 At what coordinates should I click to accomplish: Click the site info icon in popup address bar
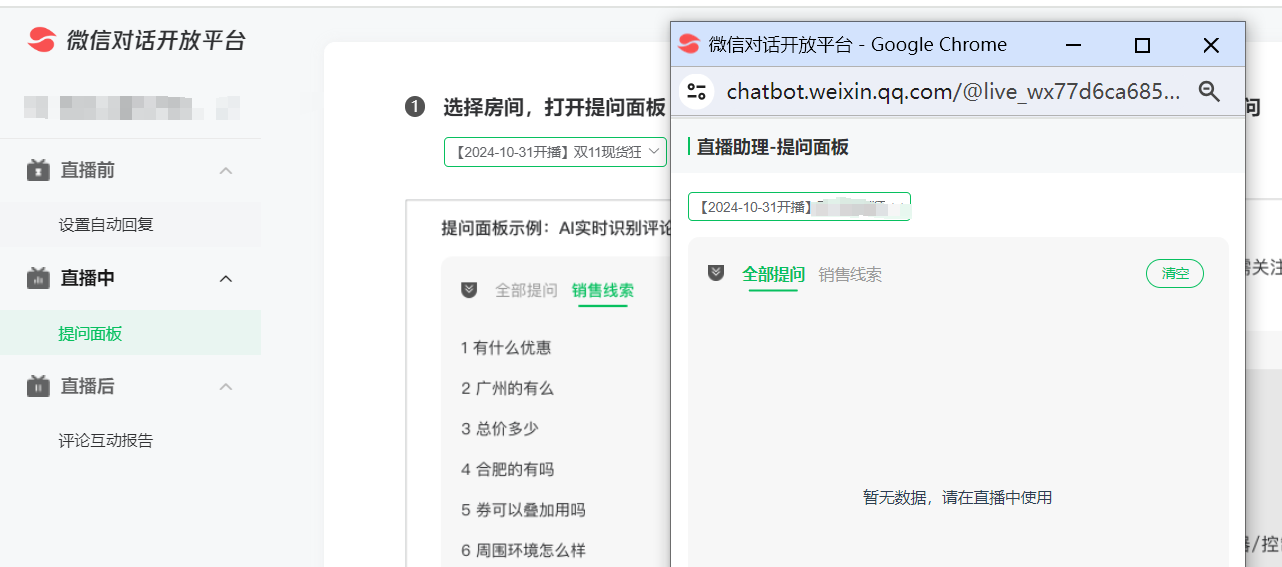697,92
